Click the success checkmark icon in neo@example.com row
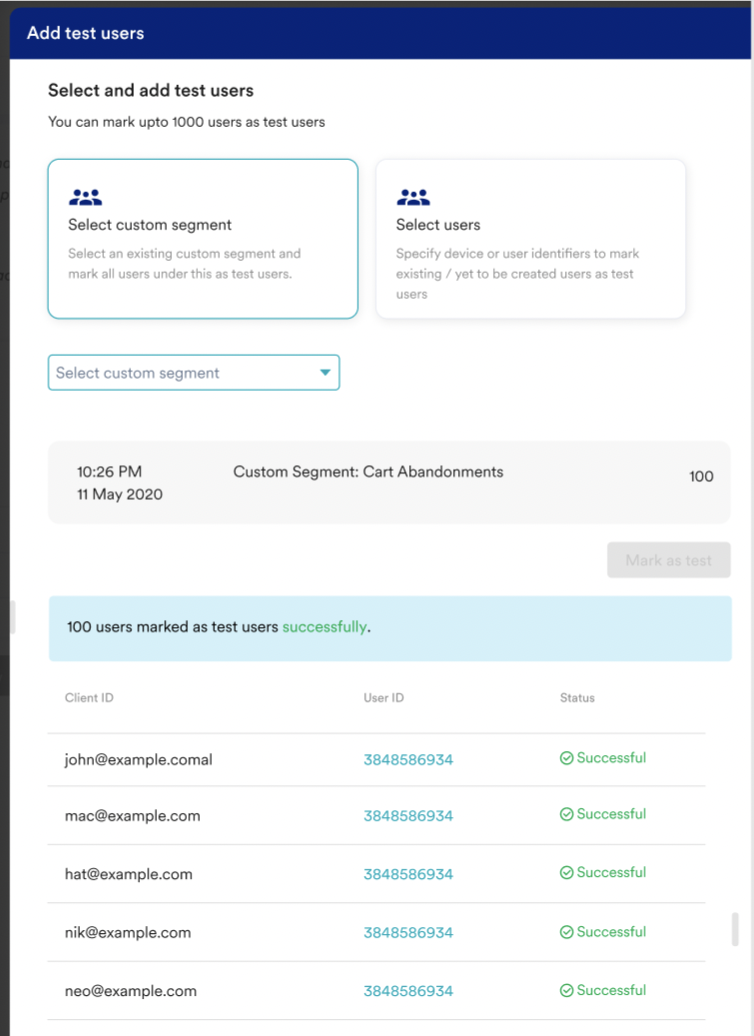This screenshot has width=754, height=1036. 566,990
